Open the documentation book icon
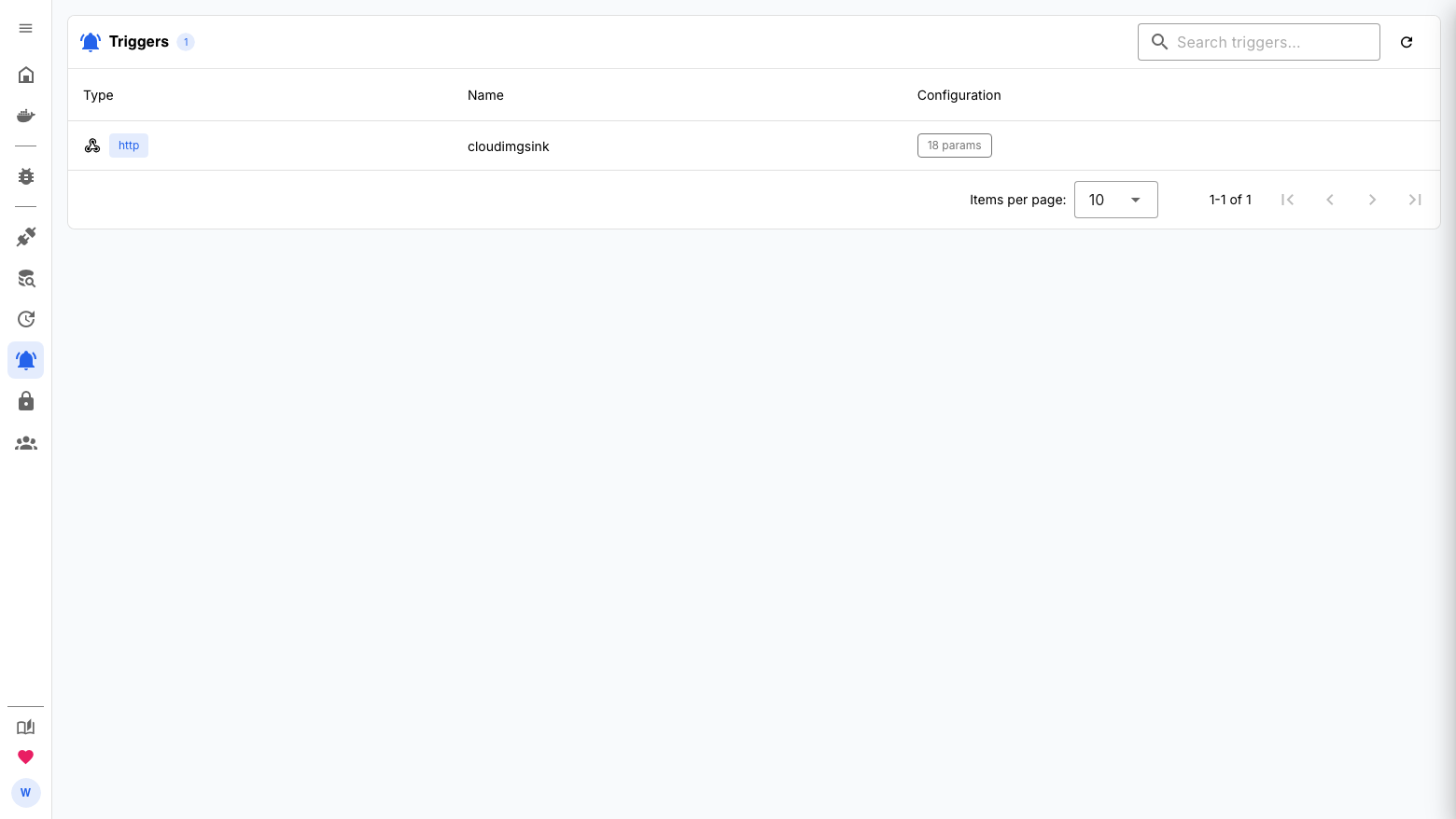Image resolution: width=1456 pixels, height=819 pixels. tap(26, 728)
